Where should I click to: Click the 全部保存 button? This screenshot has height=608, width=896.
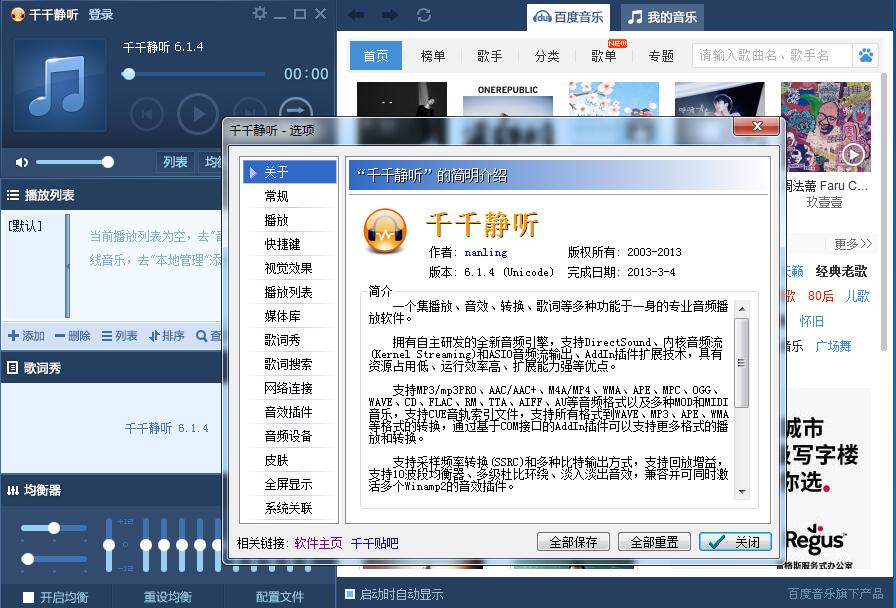click(573, 542)
